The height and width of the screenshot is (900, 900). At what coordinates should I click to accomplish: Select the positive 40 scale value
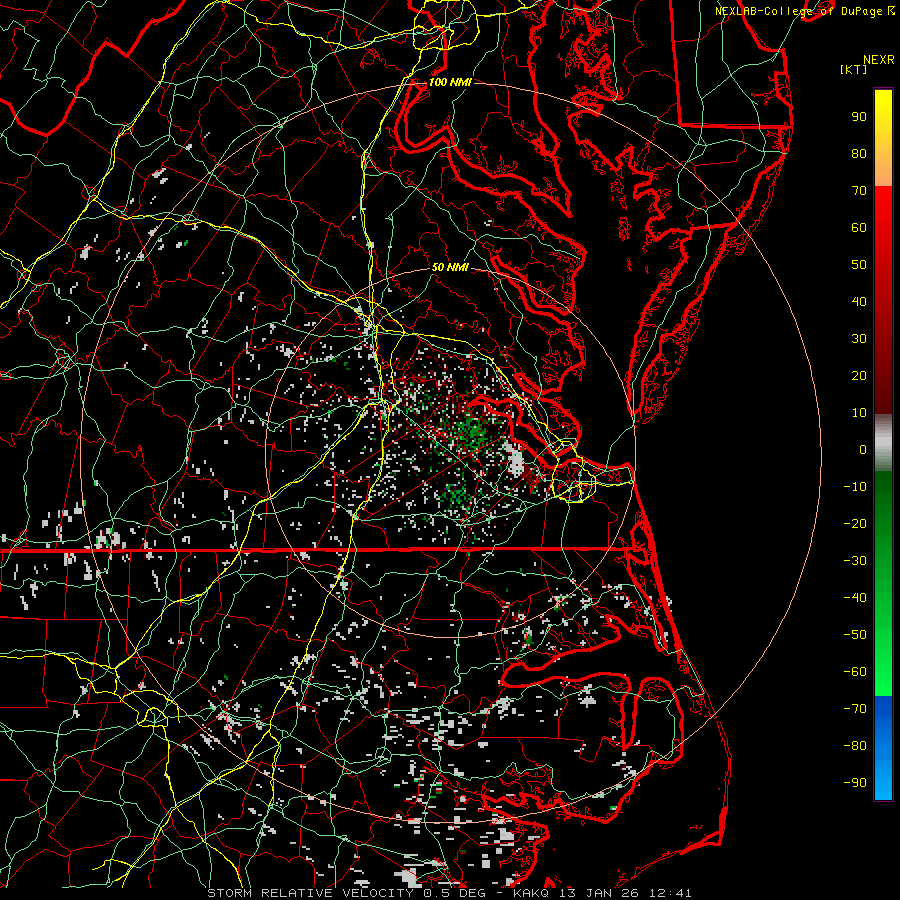[x=859, y=302]
